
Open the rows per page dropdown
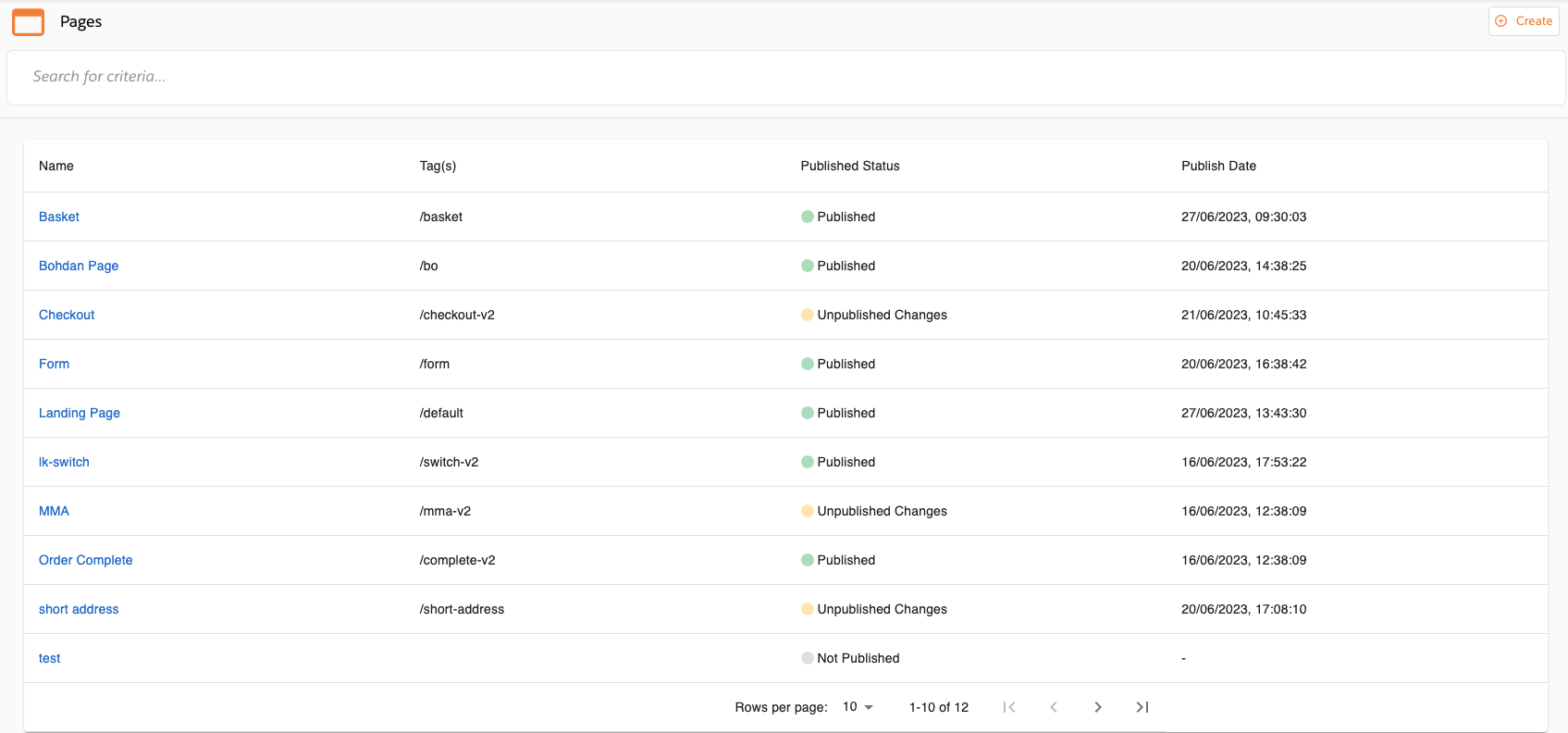(x=858, y=707)
